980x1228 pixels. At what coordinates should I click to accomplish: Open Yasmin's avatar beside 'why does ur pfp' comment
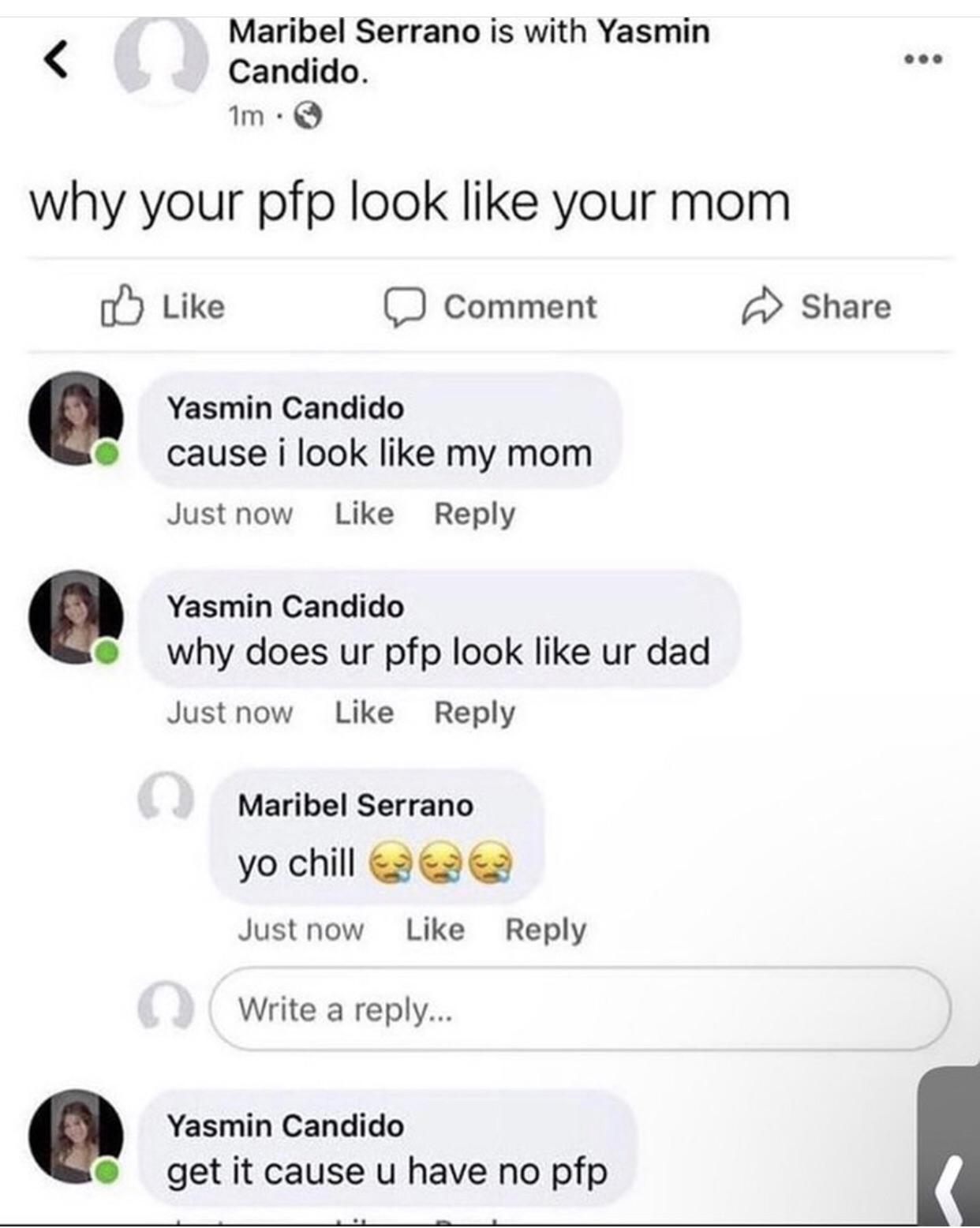tap(76, 617)
